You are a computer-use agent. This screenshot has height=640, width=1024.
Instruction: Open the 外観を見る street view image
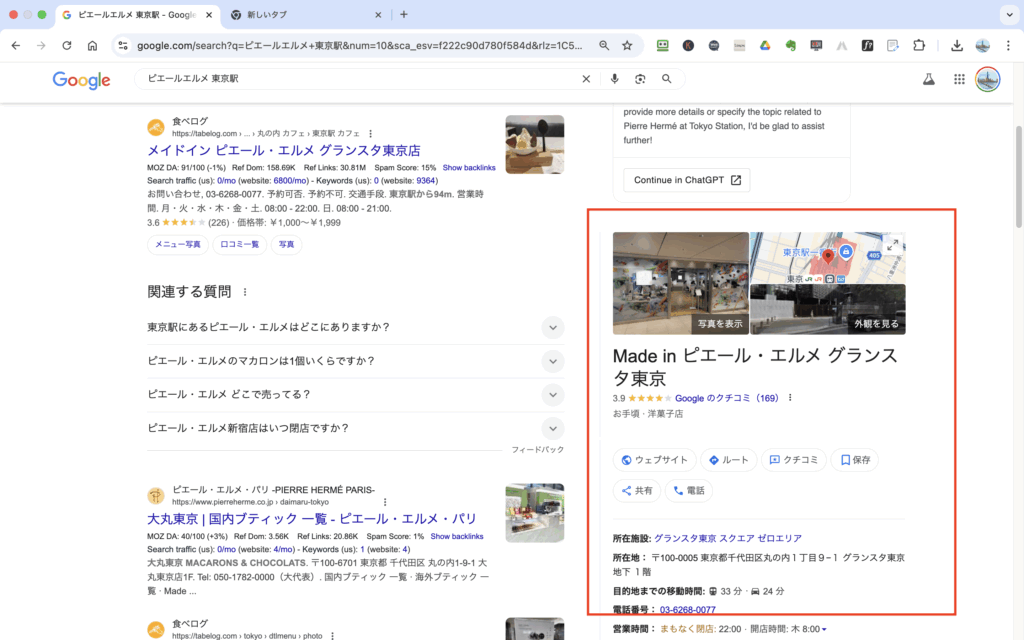(827, 310)
